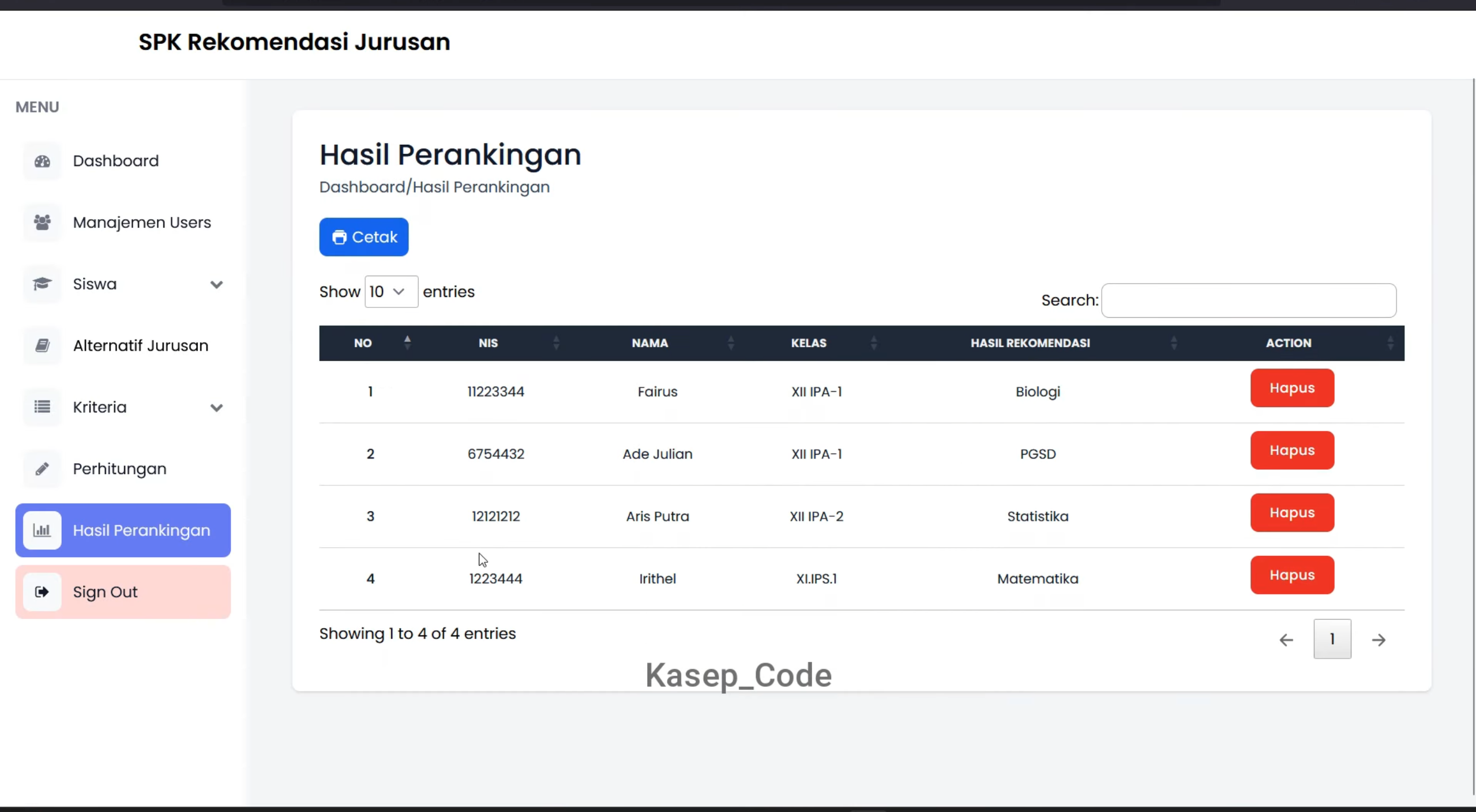Click the Search input field
The image size is (1476, 812).
coord(1249,300)
